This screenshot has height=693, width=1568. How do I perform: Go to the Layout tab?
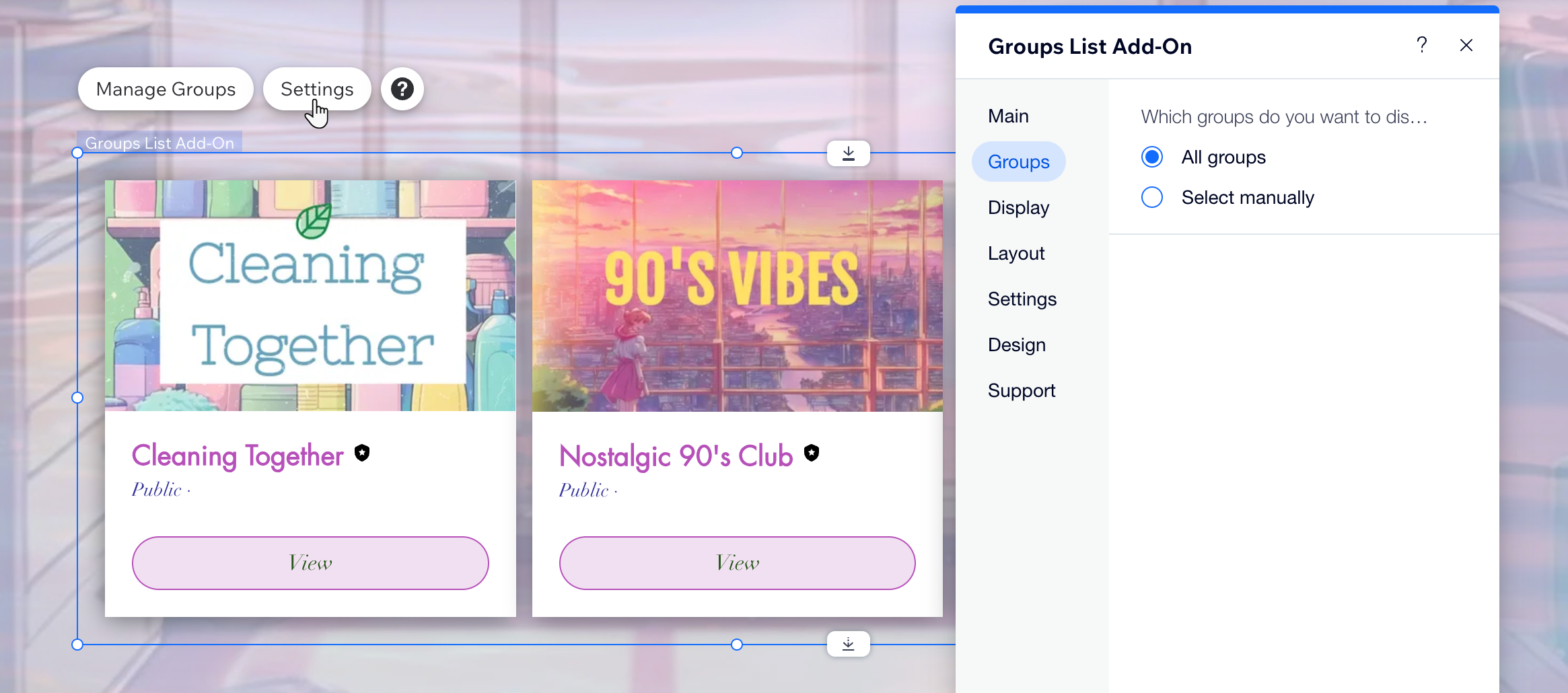coord(1016,253)
